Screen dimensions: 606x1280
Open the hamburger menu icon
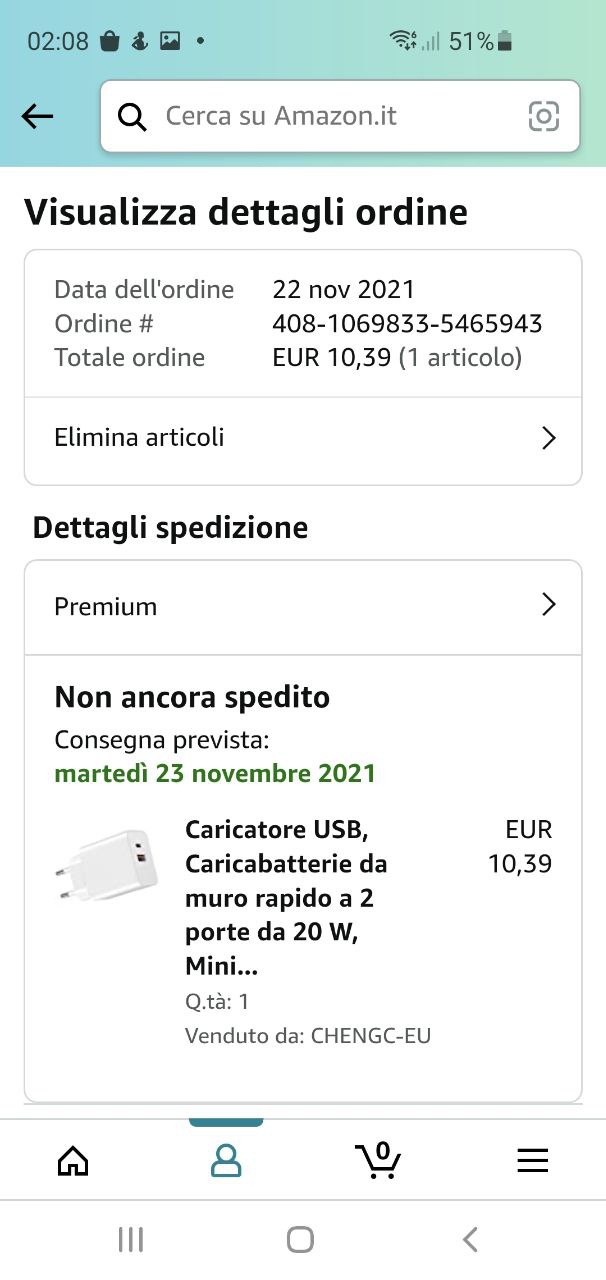click(532, 1160)
